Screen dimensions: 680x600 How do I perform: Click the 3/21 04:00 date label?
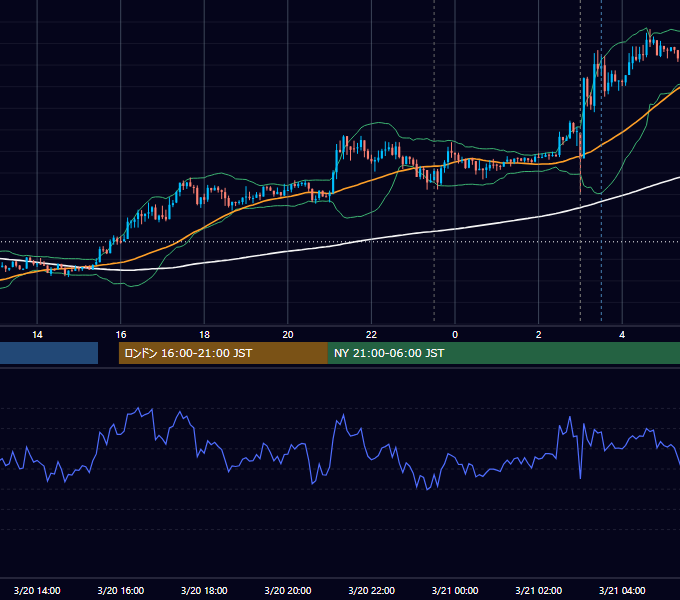622,590
